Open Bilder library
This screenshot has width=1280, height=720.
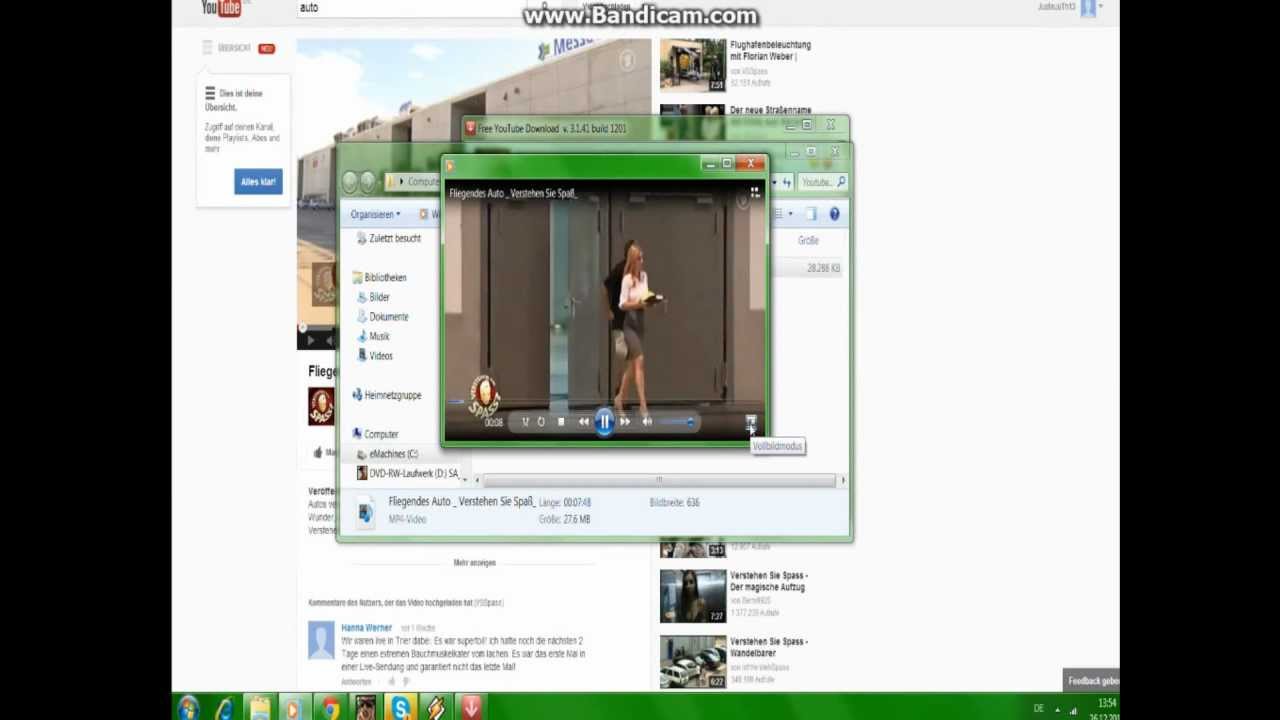pos(373,297)
